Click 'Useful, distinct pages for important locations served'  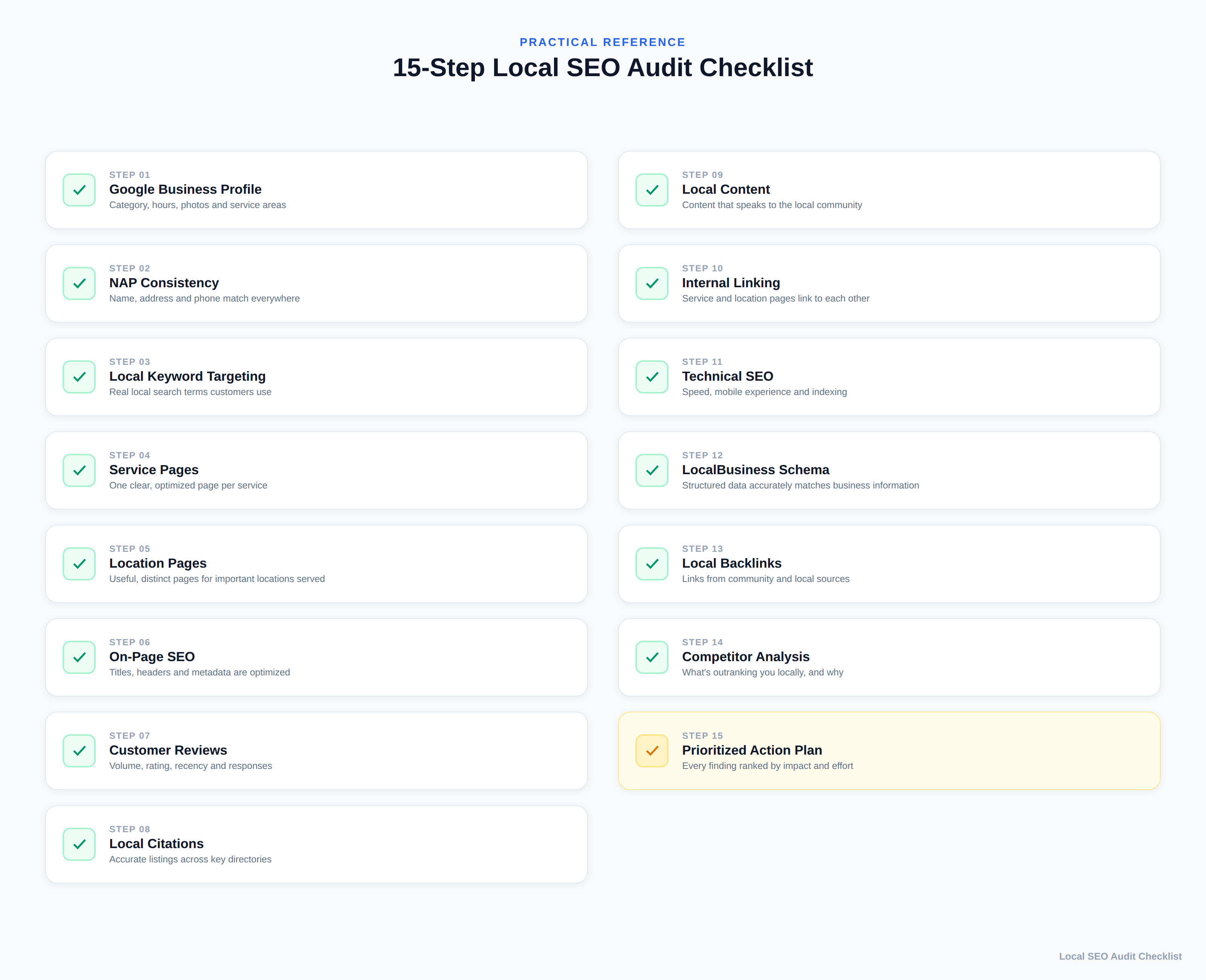(x=217, y=579)
